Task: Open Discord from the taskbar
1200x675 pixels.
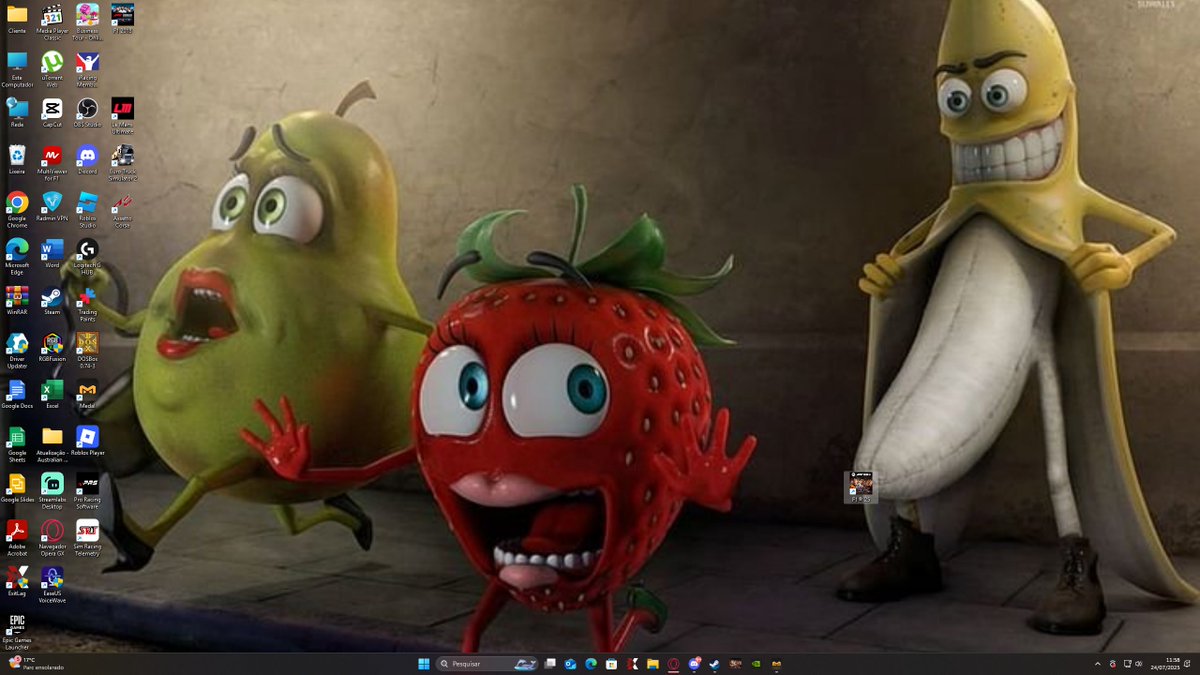Action: (694, 664)
